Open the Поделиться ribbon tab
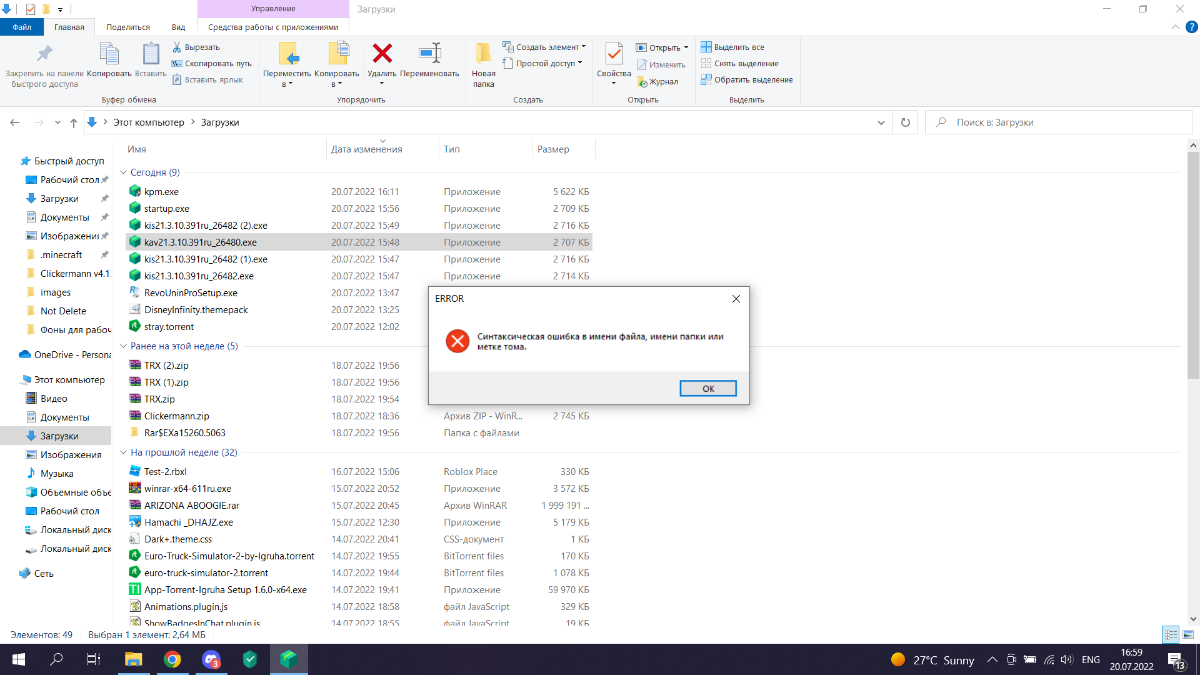This screenshot has width=1200, height=675. pos(127,27)
